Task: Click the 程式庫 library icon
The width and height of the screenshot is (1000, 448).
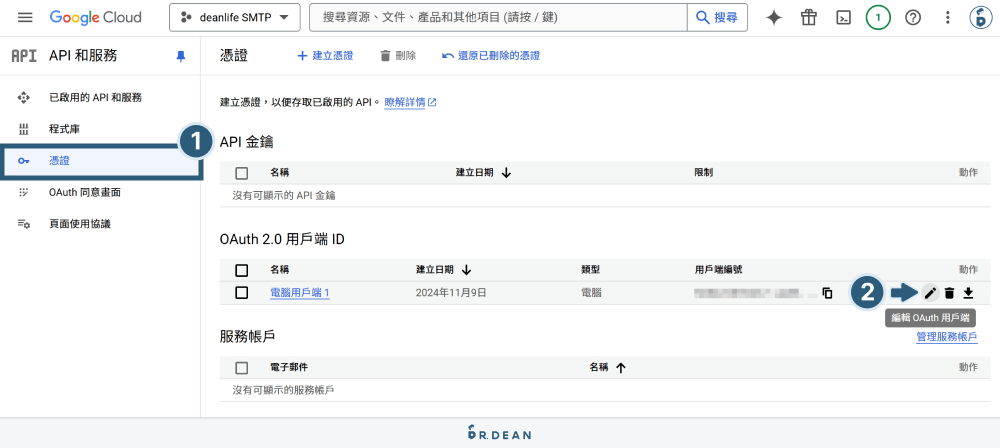Action: 24,130
